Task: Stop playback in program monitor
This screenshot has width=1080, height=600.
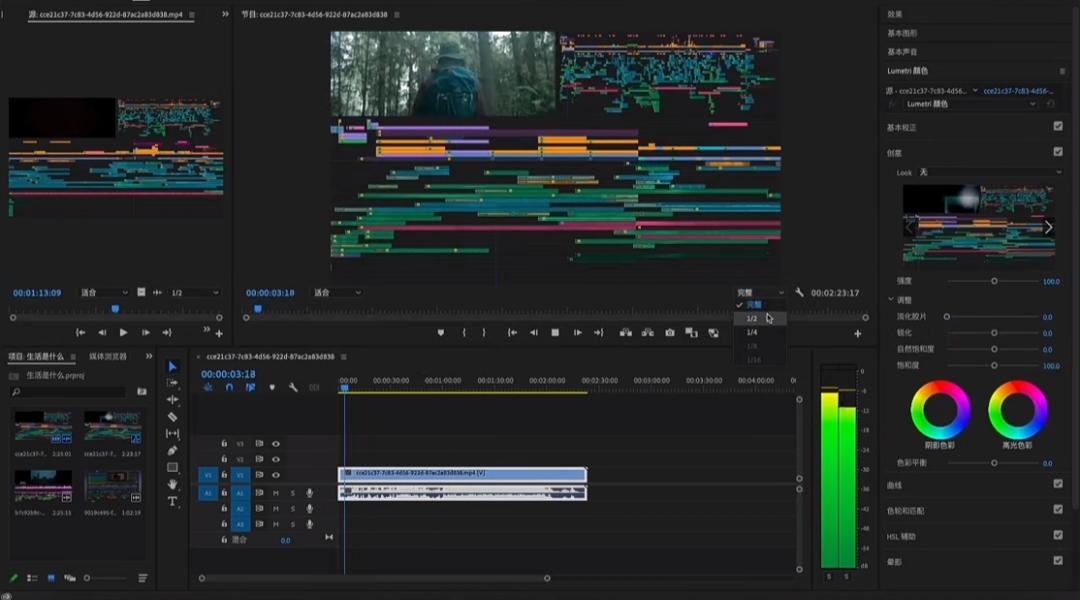Action: [555, 333]
